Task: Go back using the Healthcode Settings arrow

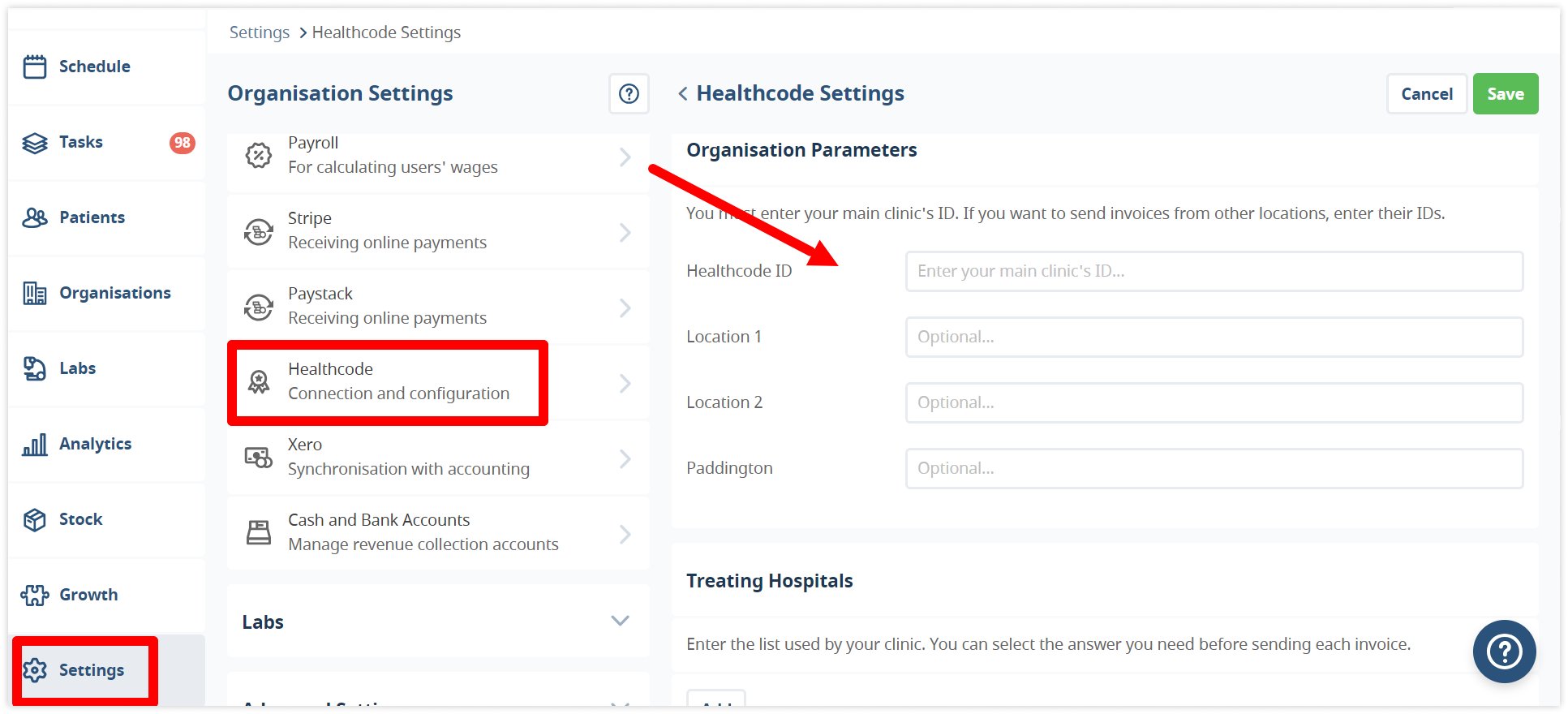Action: point(683,94)
